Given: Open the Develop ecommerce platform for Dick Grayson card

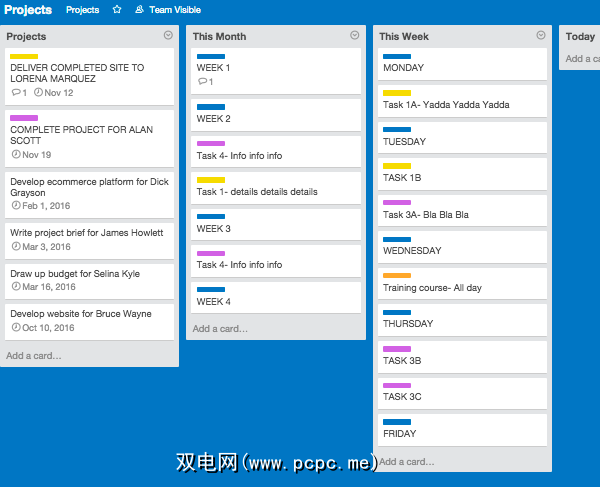Looking at the screenshot, I should [x=89, y=195].
